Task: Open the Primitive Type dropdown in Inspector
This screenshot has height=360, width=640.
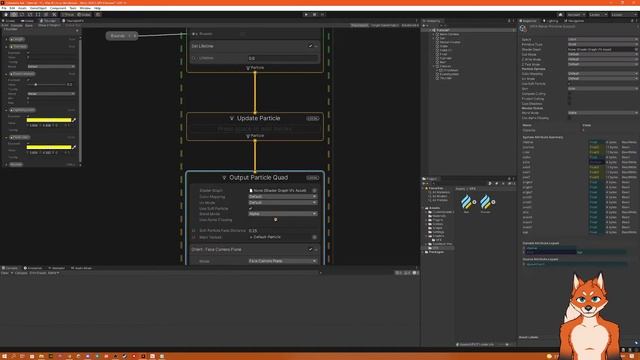Action: 602,44
